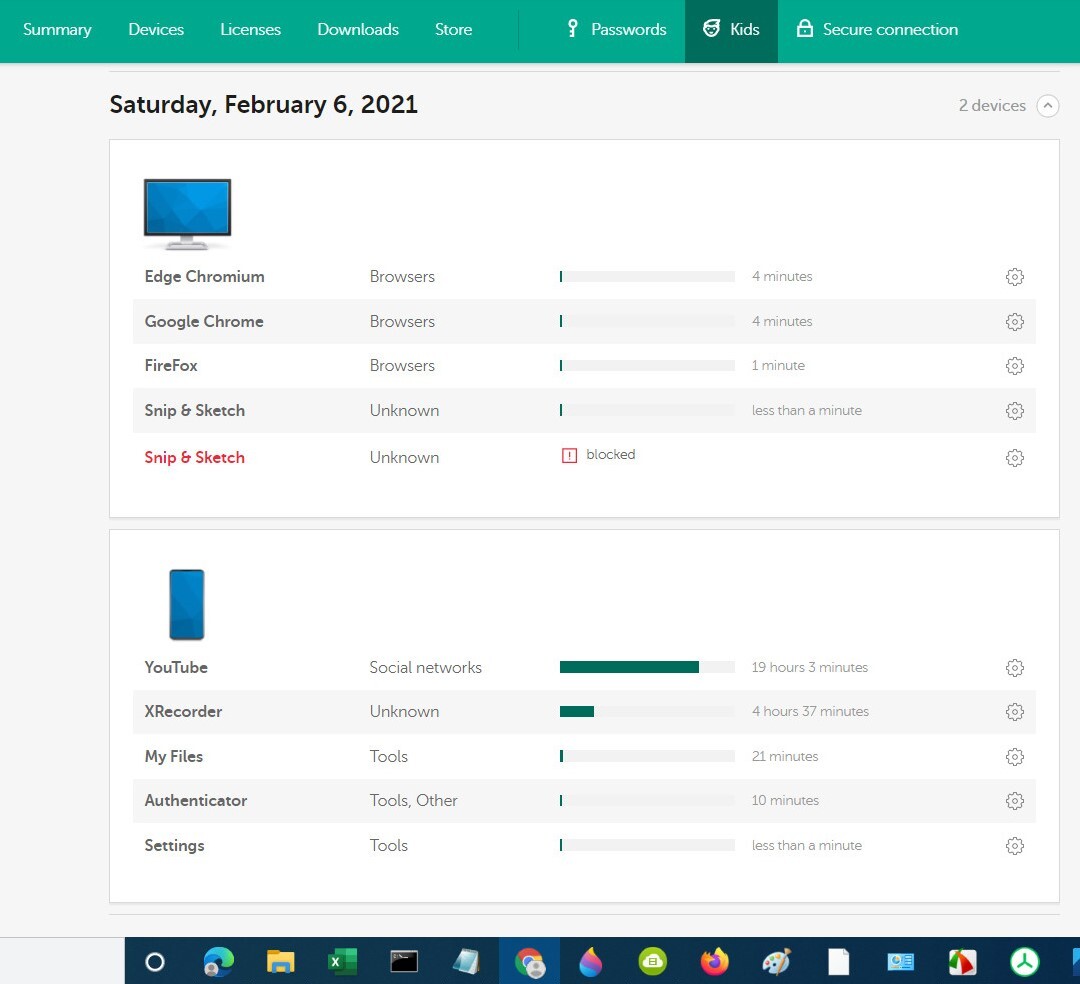
Task: Open Cortana circle in the taskbar
Action: click(x=155, y=962)
